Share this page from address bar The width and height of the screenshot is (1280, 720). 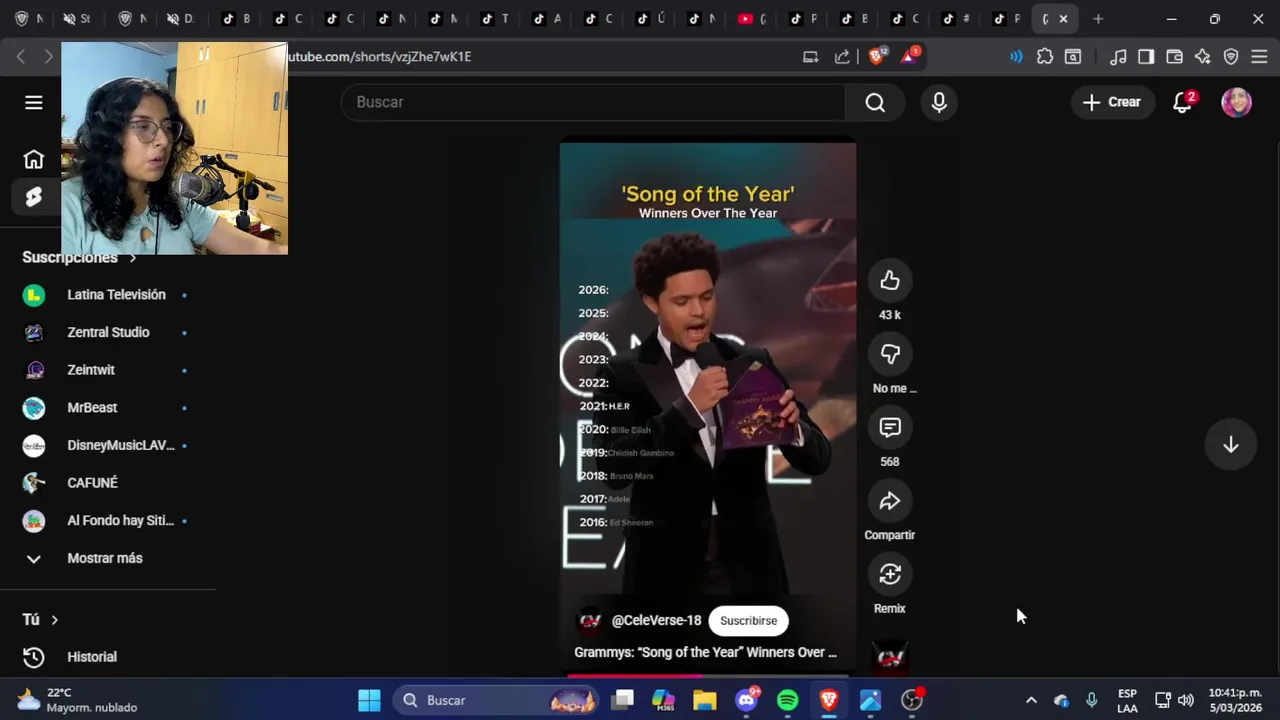(842, 57)
